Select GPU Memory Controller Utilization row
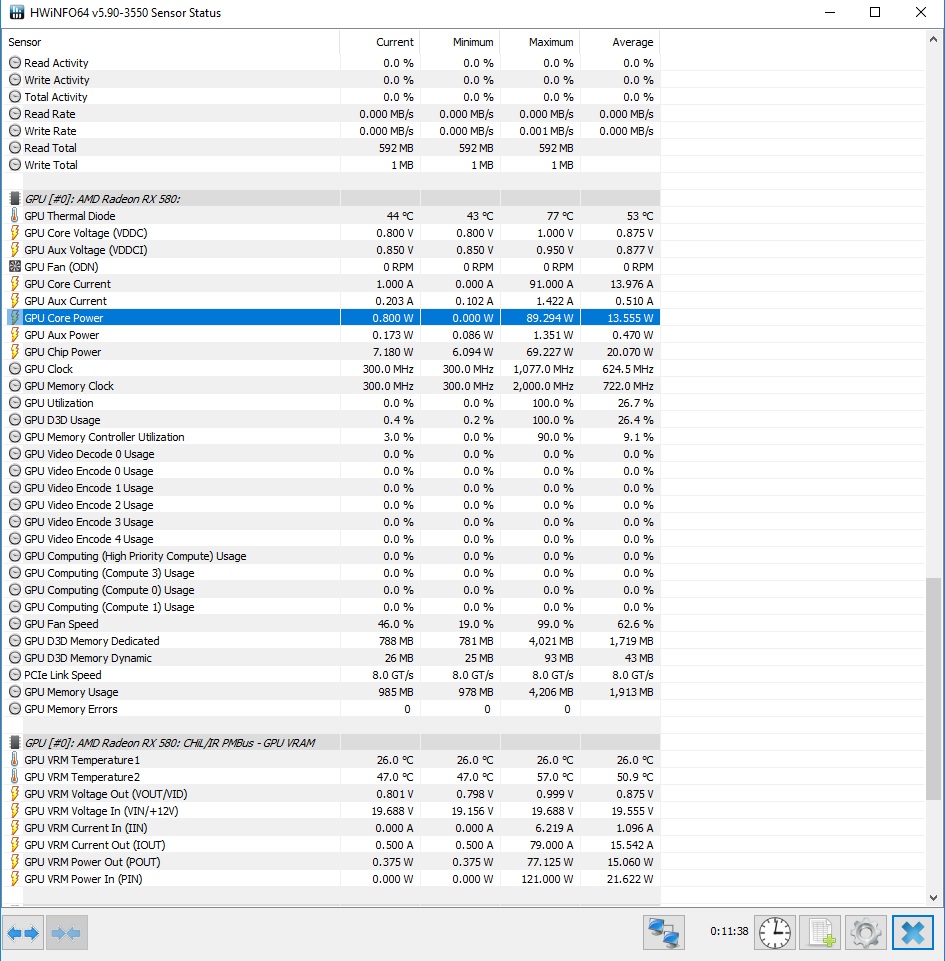This screenshot has height=961, width=945. pyautogui.click(x=333, y=437)
